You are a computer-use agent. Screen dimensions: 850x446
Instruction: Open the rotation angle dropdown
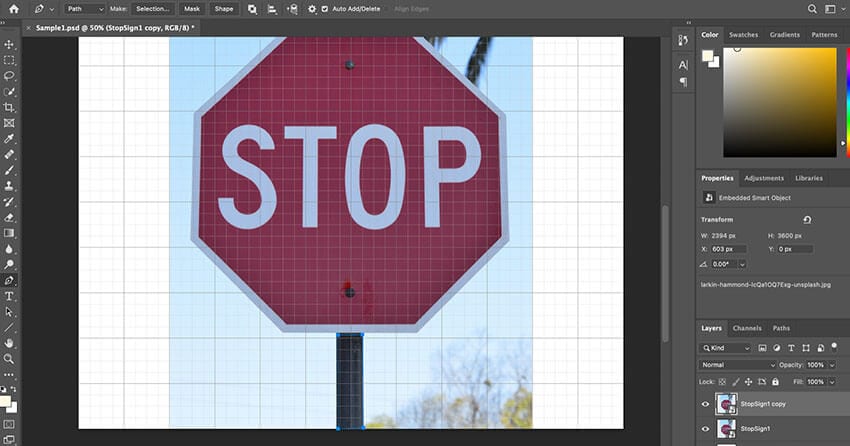coord(742,264)
